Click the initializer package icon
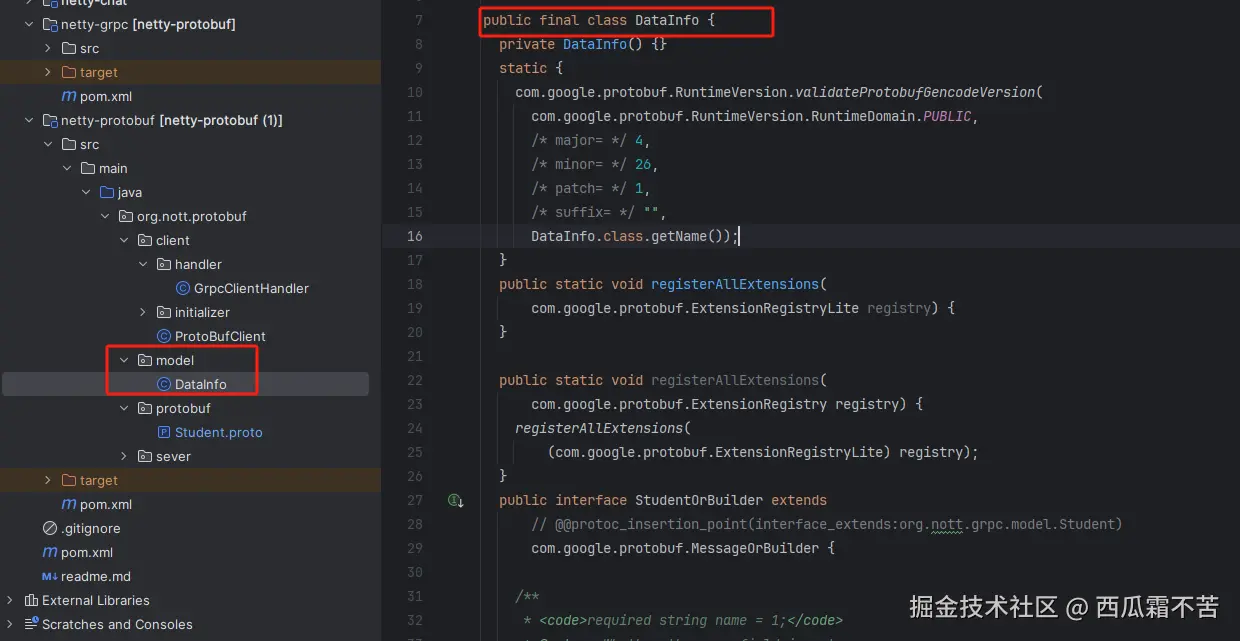1240x641 pixels. pos(164,312)
